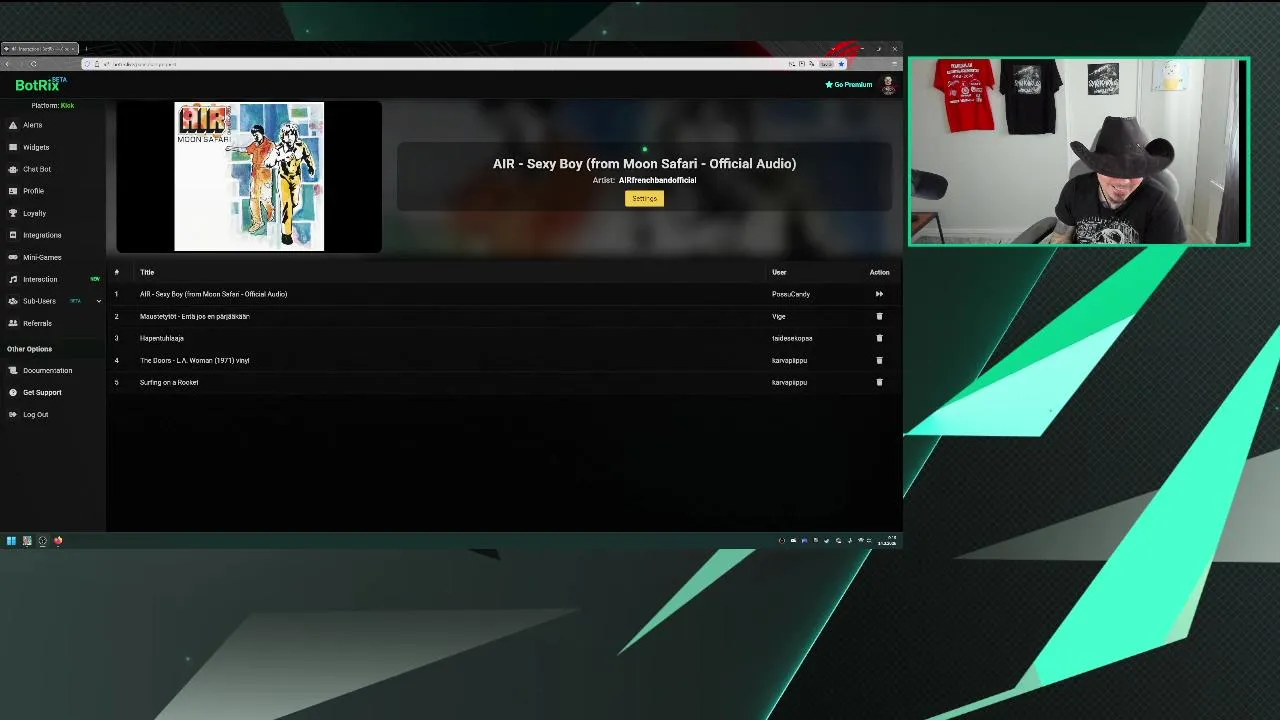
Task: Click the browser reload button
Action: tap(33, 64)
